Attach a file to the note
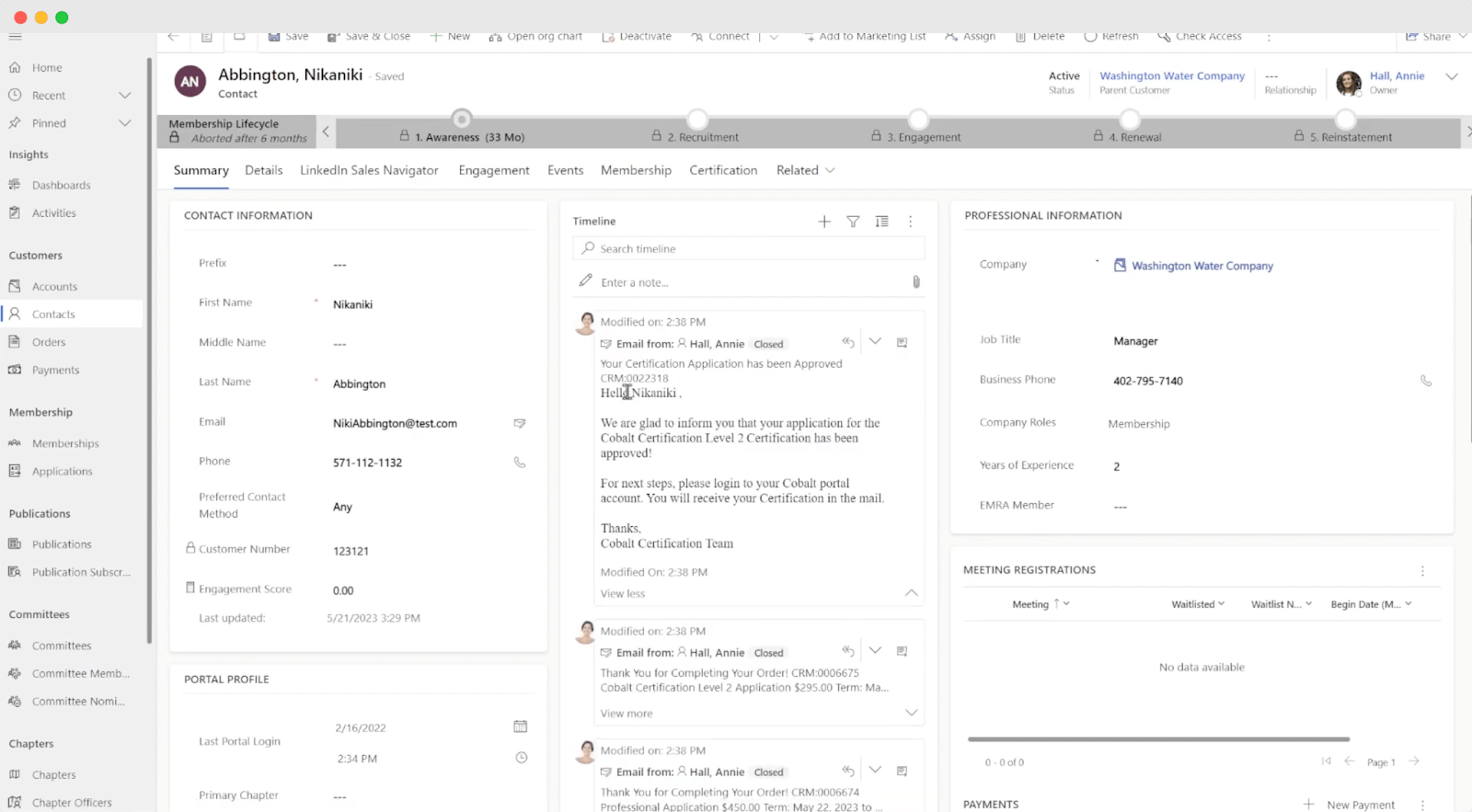Image resolution: width=1472 pixels, height=812 pixels. pyautogui.click(x=916, y=282)
